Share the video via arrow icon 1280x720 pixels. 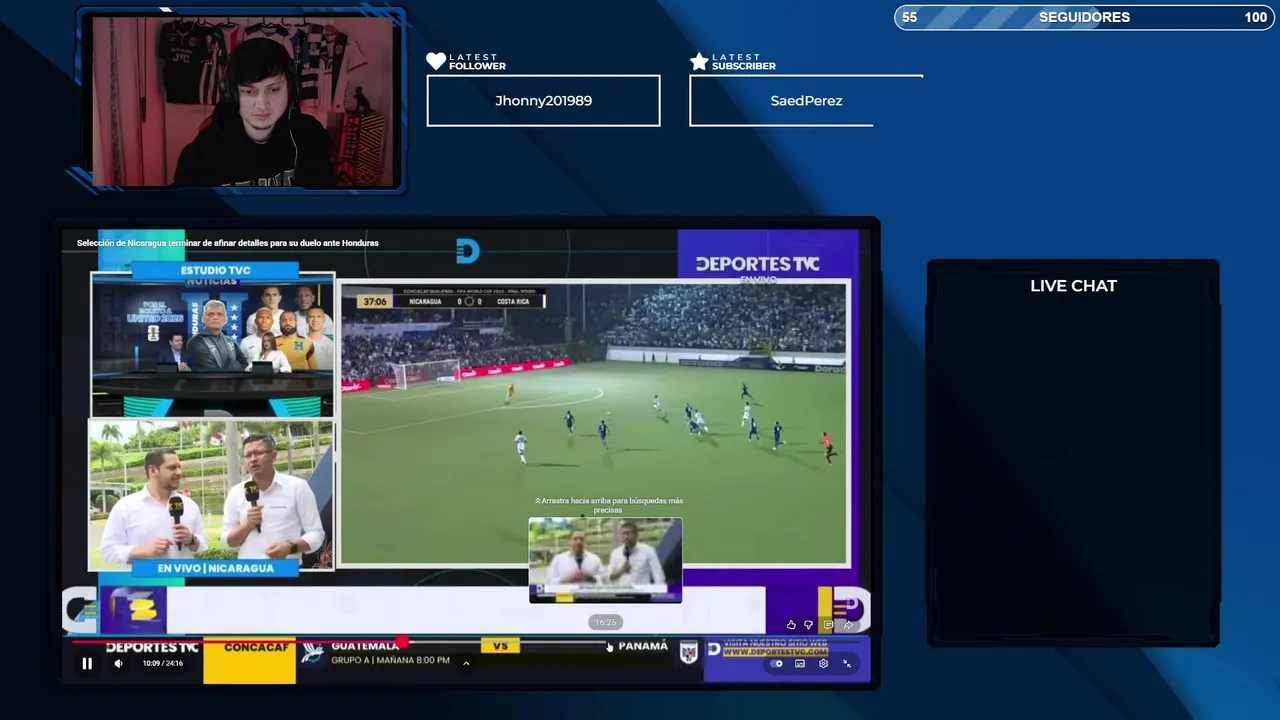click(848, 625)
